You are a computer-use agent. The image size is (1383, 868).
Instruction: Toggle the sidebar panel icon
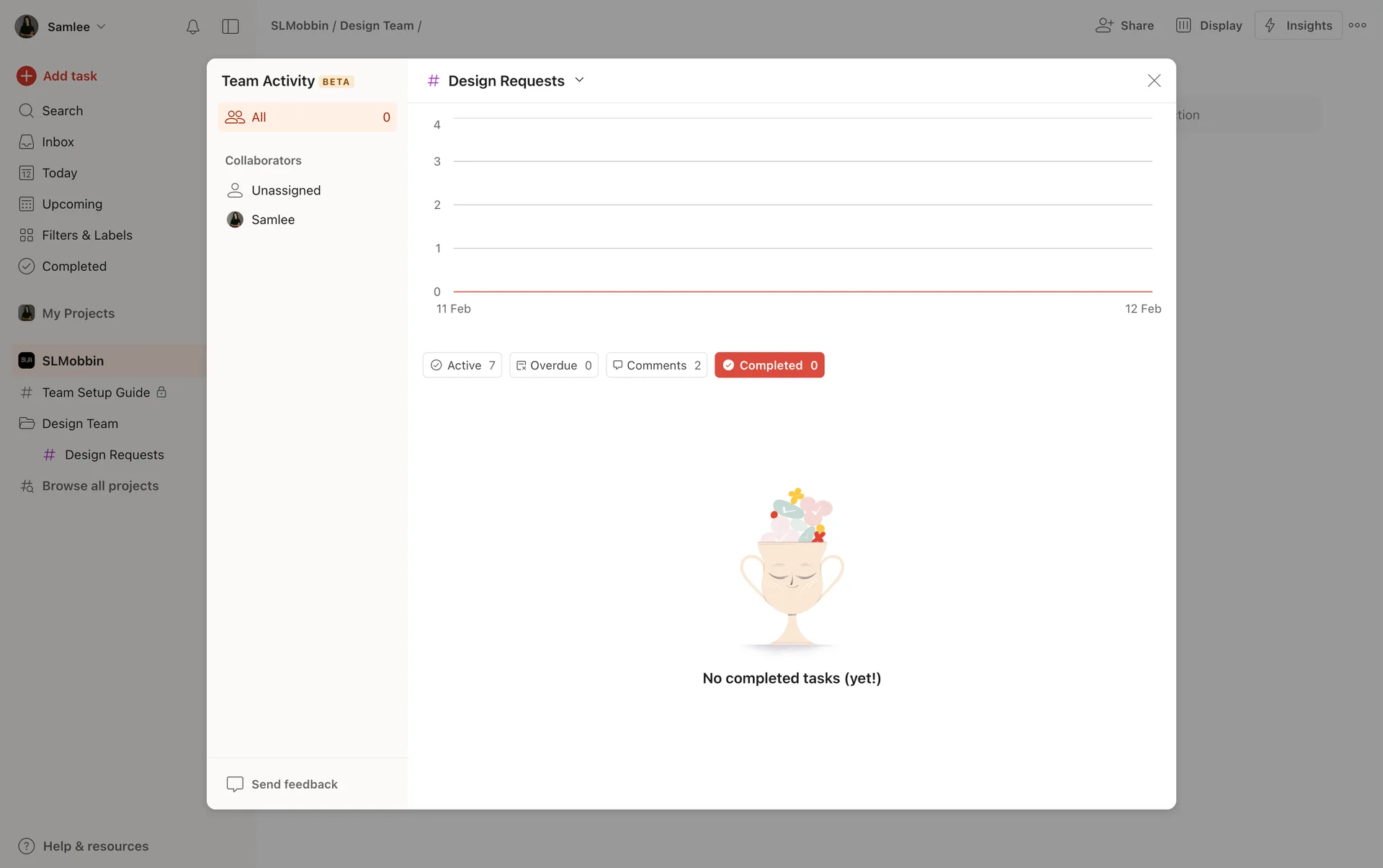[230, 27]
